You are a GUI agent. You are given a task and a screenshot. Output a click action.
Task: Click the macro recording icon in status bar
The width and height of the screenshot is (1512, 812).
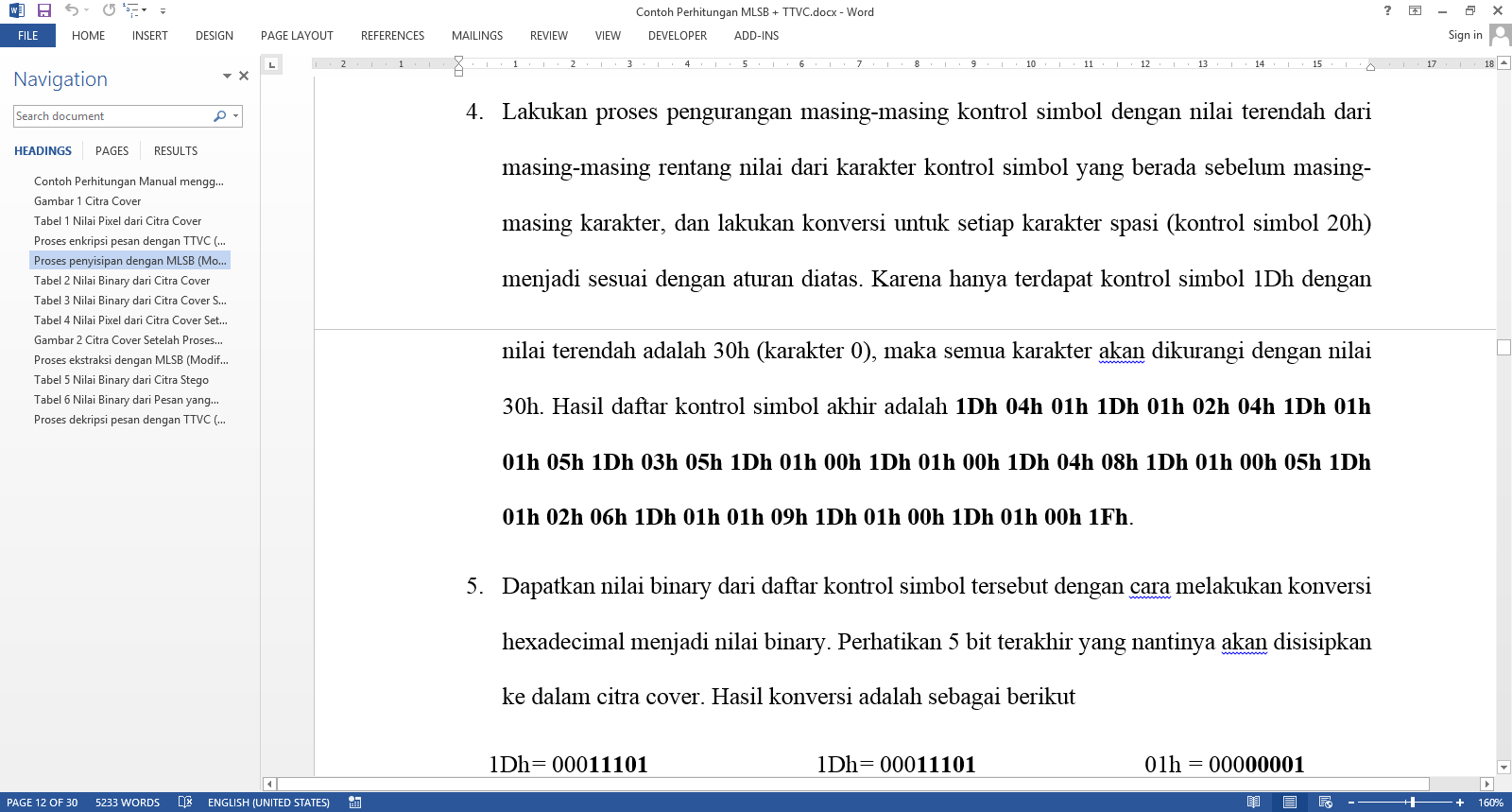tap(355, 802)
